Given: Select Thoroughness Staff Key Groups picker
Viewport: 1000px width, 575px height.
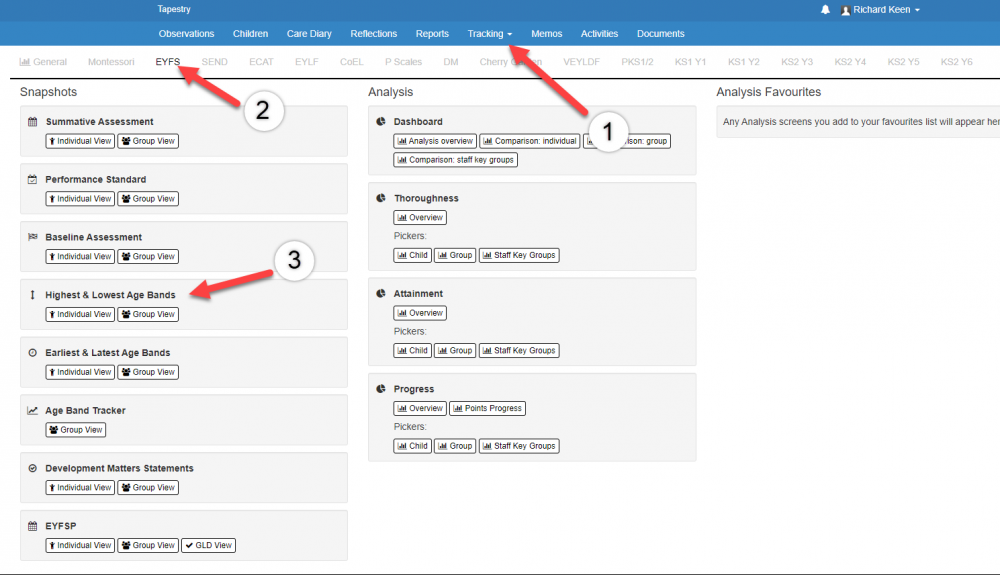Looking at the screenshot, I should tap(519, 255).
